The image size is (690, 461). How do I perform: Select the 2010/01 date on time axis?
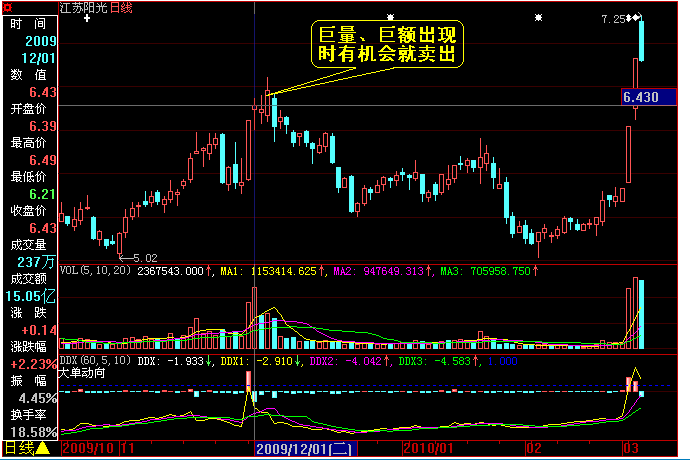[428, 449]
